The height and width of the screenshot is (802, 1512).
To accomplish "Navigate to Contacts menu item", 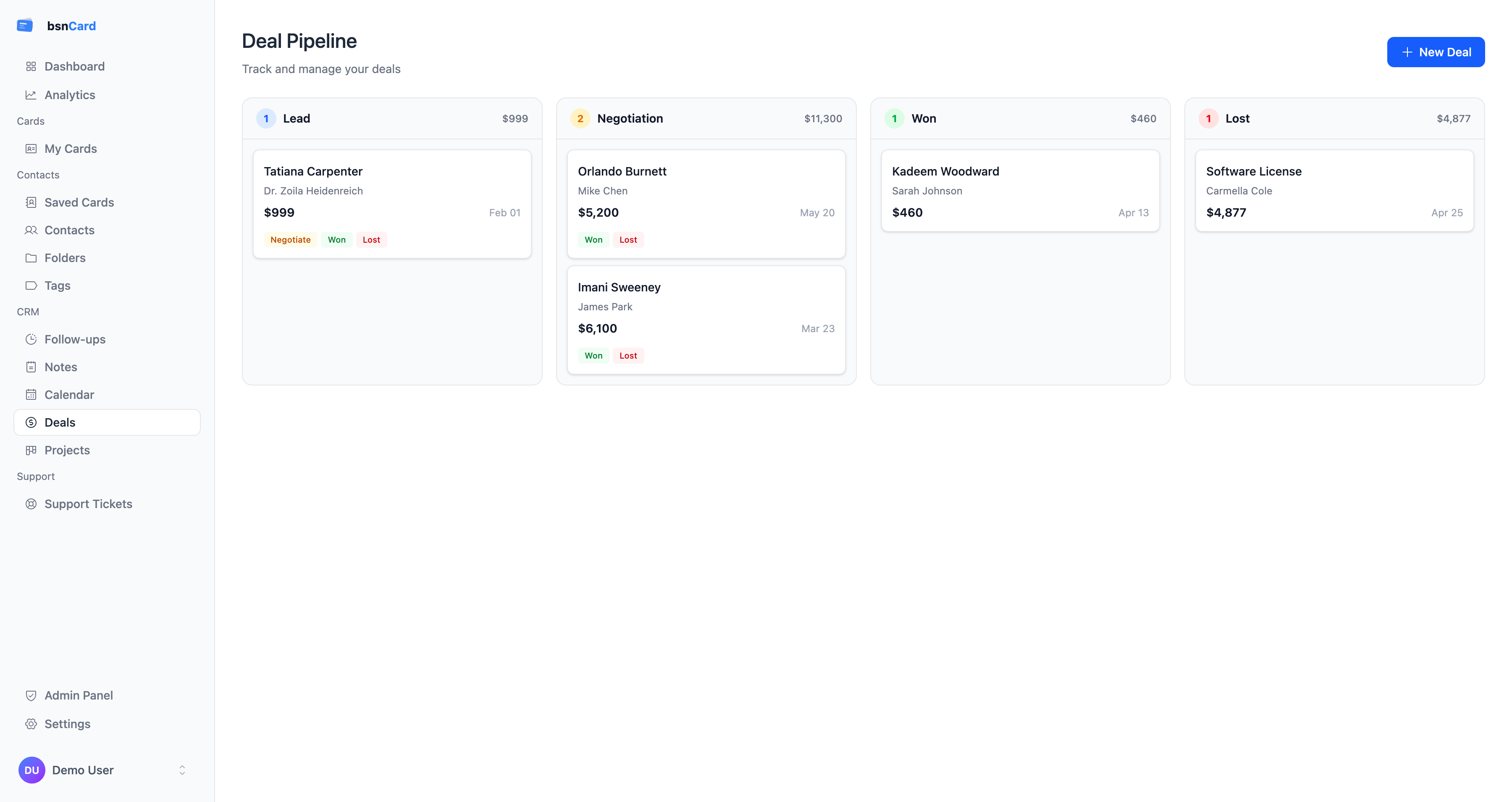I will (x=69, y=230).
